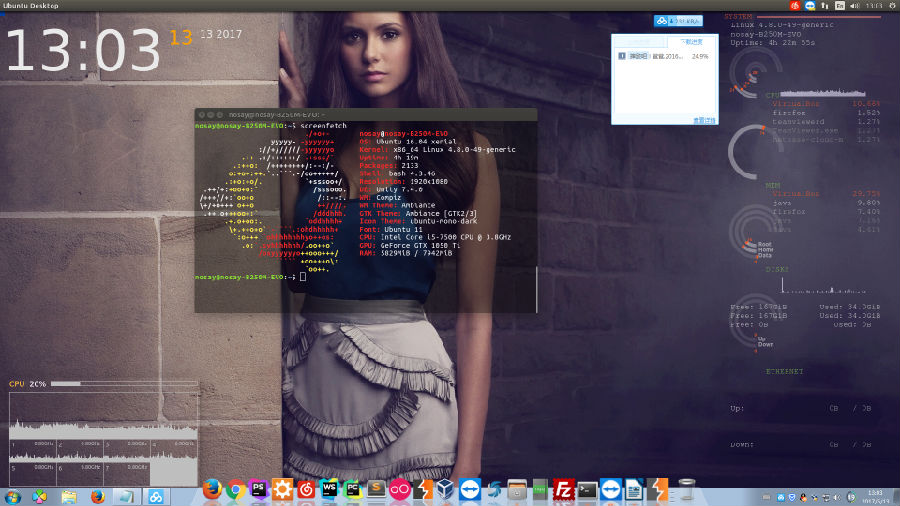Image resolution: width=900 pixels, height=506 pixels.
Task: Click the blue swirl dock icon
Action: click(493, 489)
